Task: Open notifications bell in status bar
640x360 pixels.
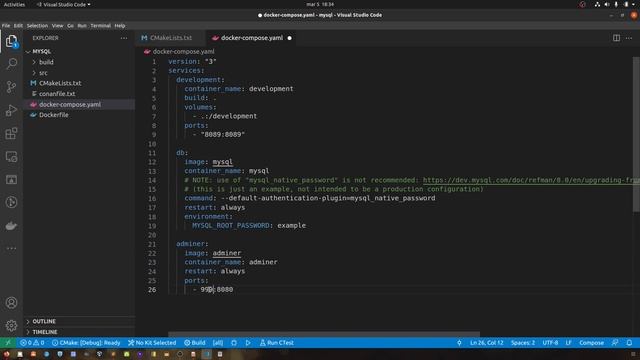Action: [629, 342]
